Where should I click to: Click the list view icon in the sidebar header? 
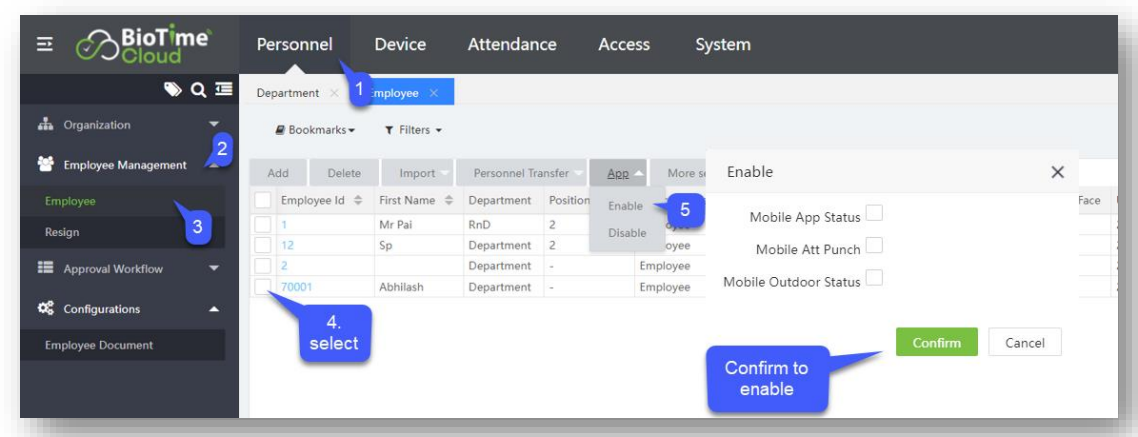221,90
